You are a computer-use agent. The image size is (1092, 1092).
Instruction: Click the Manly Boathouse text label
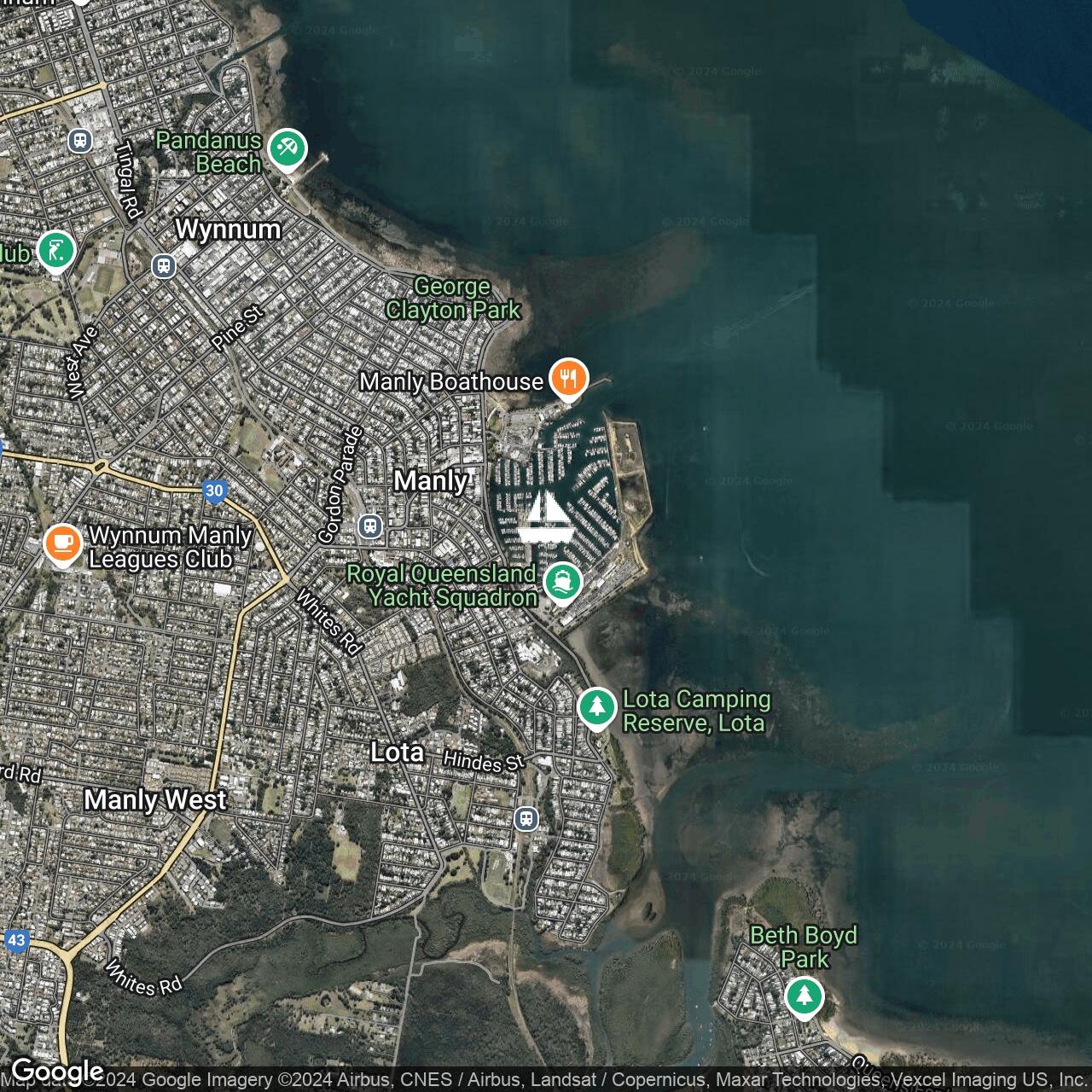[451, 381]
